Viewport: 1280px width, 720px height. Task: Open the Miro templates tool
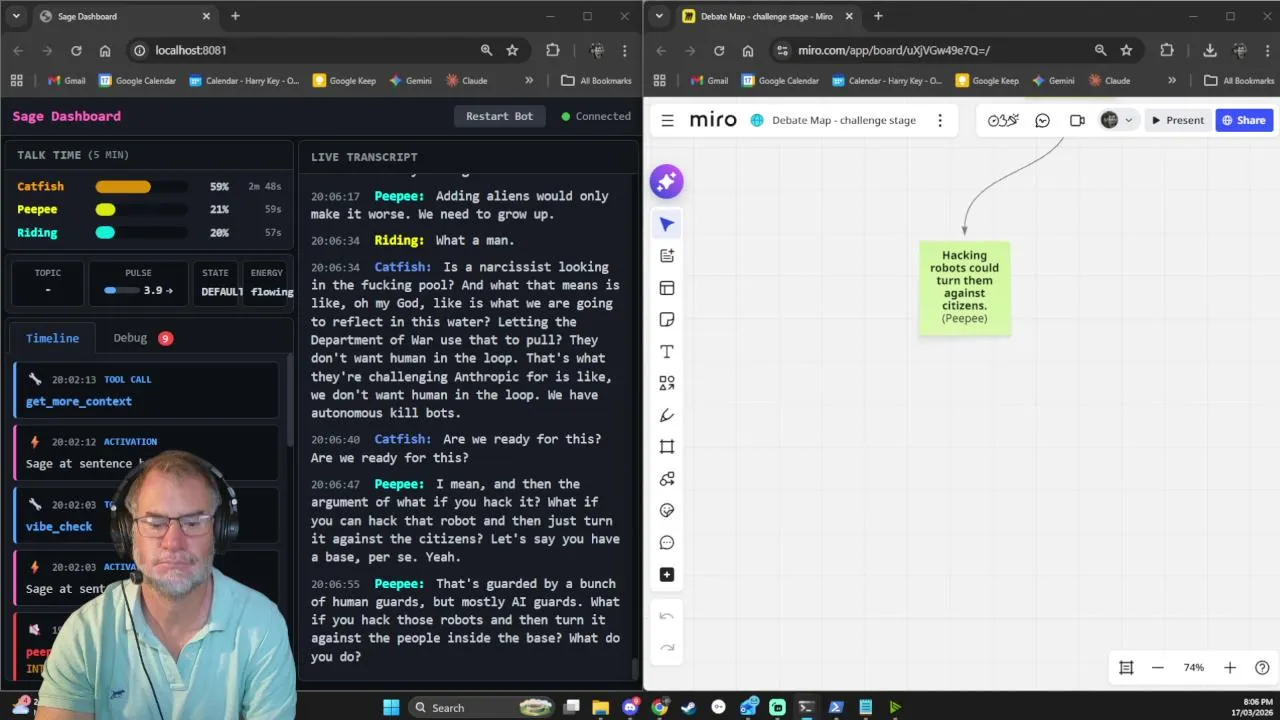[x=667, y=288]
